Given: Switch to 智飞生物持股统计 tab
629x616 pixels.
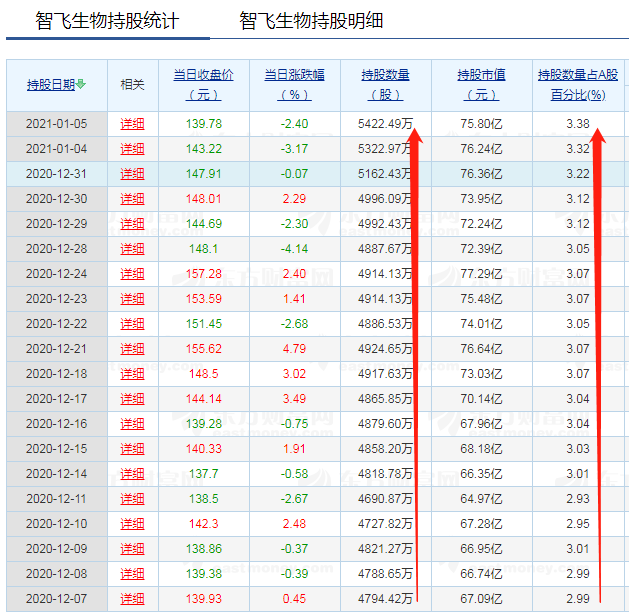Looking at the screenshot, I should click(107, 21).
